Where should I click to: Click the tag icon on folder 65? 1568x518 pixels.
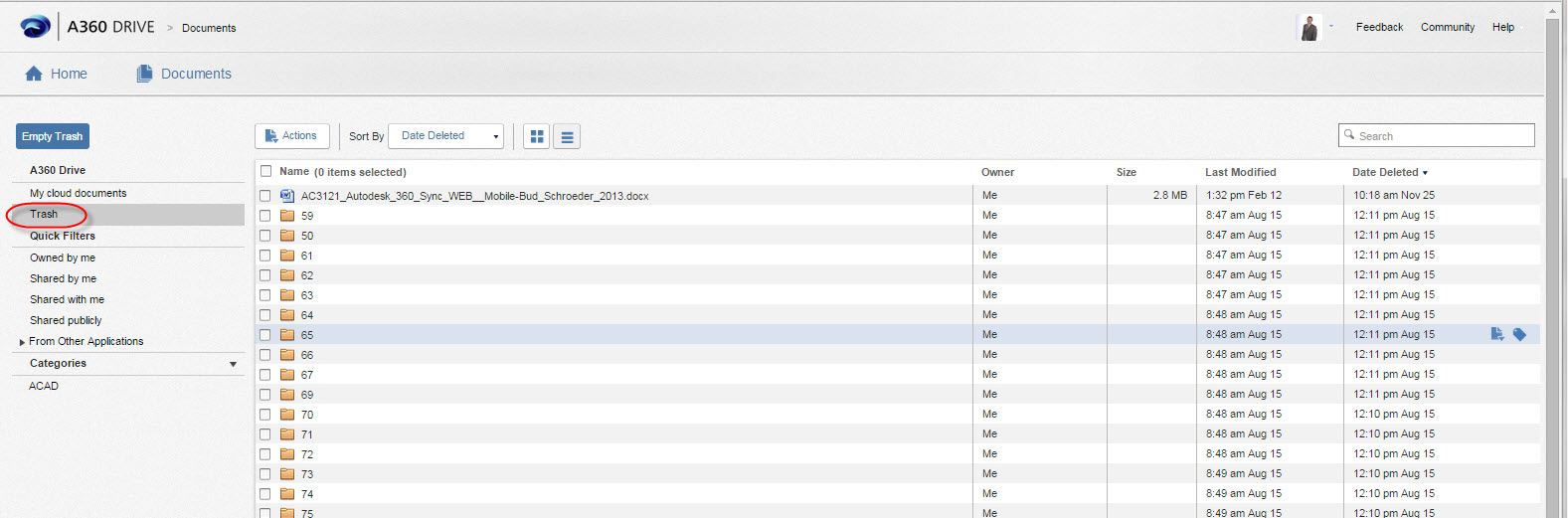[x=1519, y=335]
